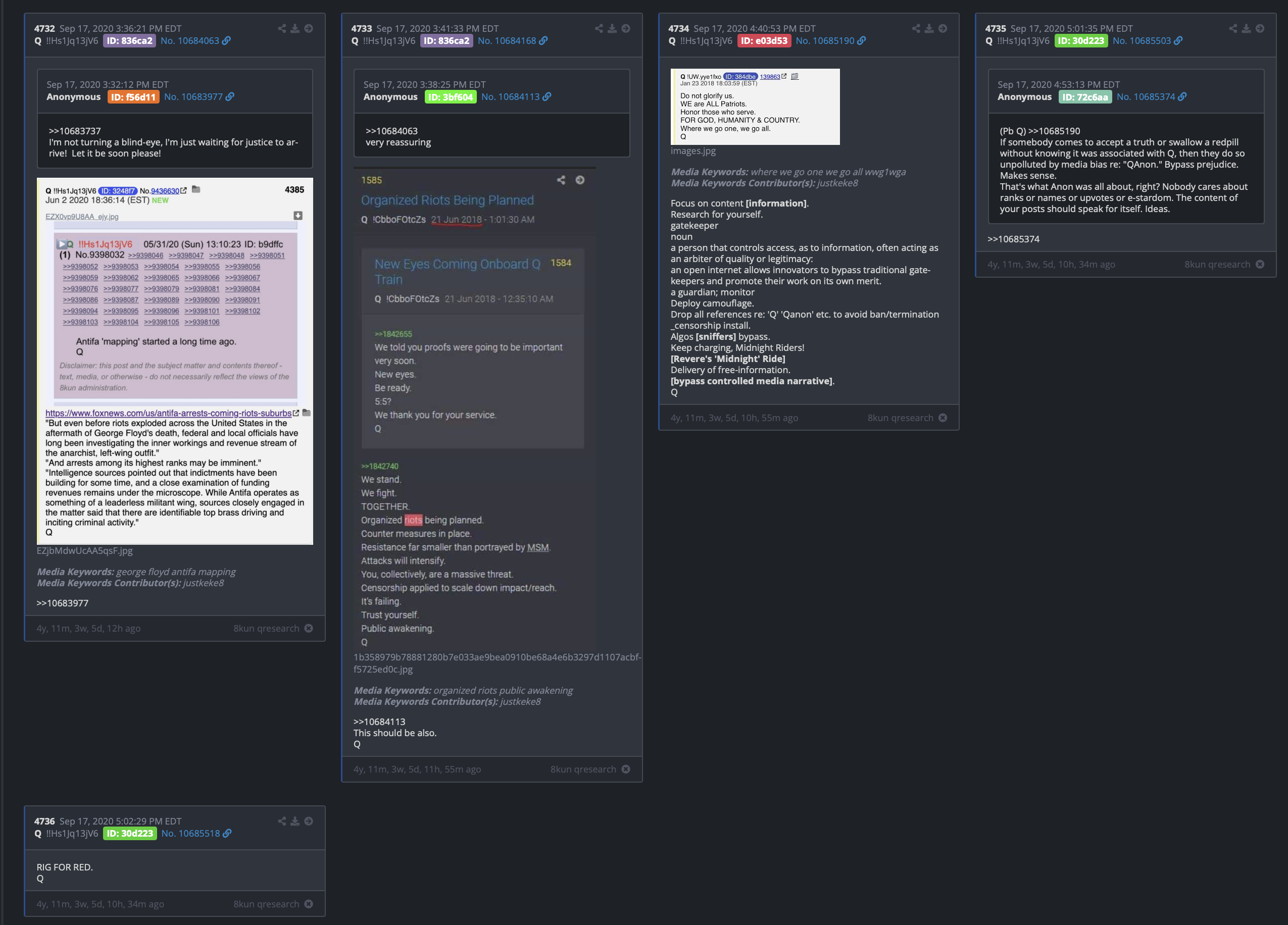Screen dimensions: 1288x925
Task: Click the green ID: 3bf604 badge
Action: [451, 97]
